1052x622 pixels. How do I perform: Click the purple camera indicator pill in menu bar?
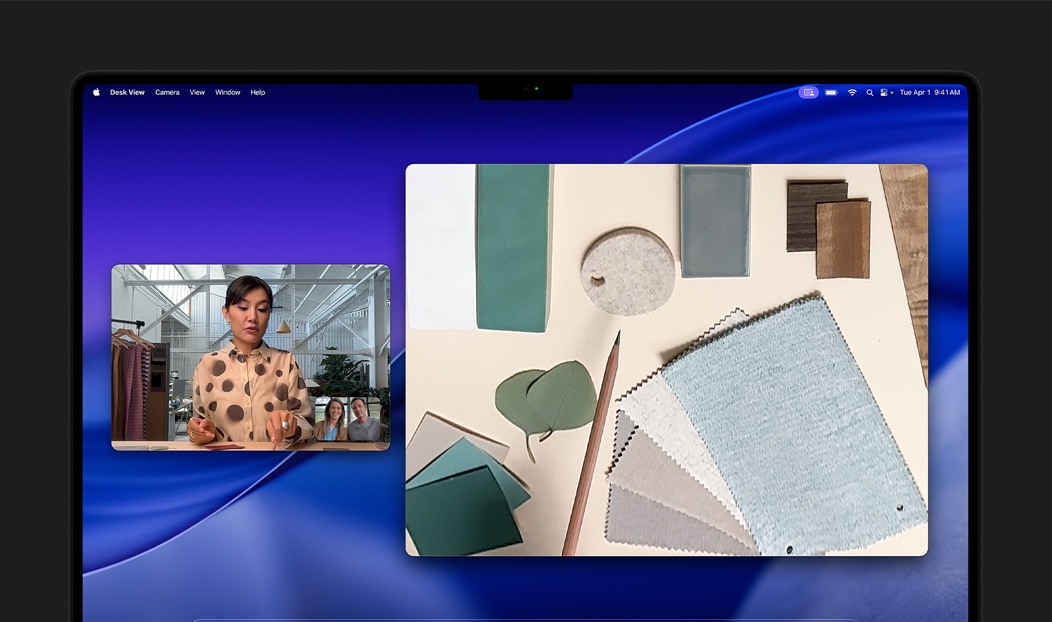coord(808,92)
